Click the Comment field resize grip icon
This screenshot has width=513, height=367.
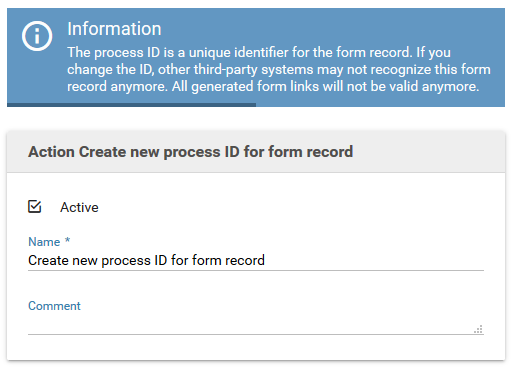(479, 329)
